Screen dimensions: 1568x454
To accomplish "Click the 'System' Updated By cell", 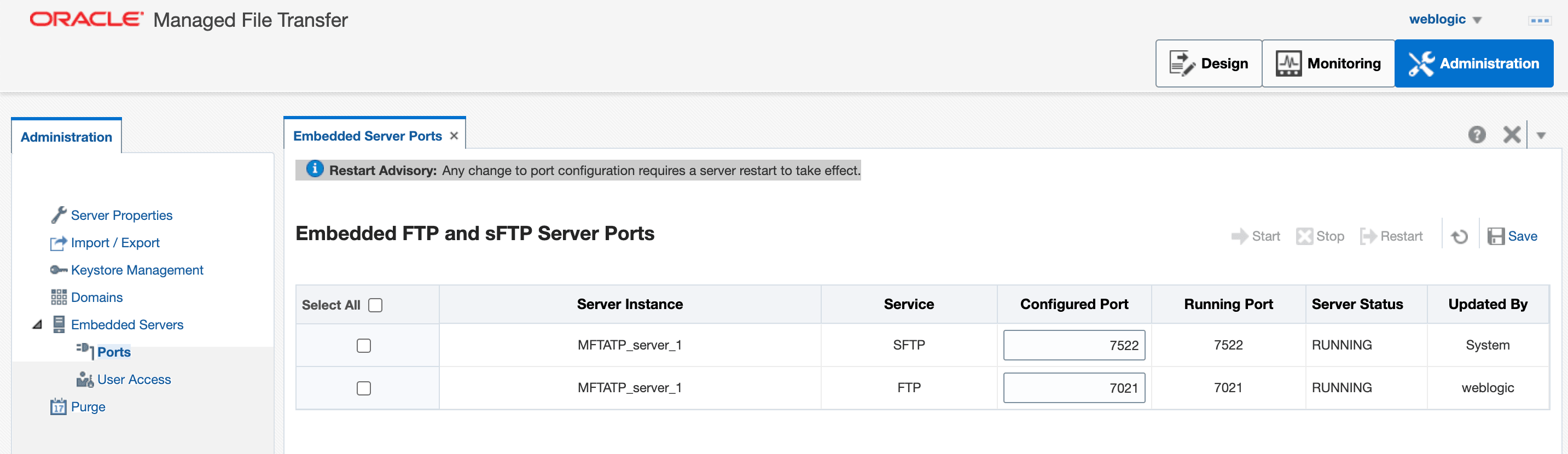I will [1487, 345].
